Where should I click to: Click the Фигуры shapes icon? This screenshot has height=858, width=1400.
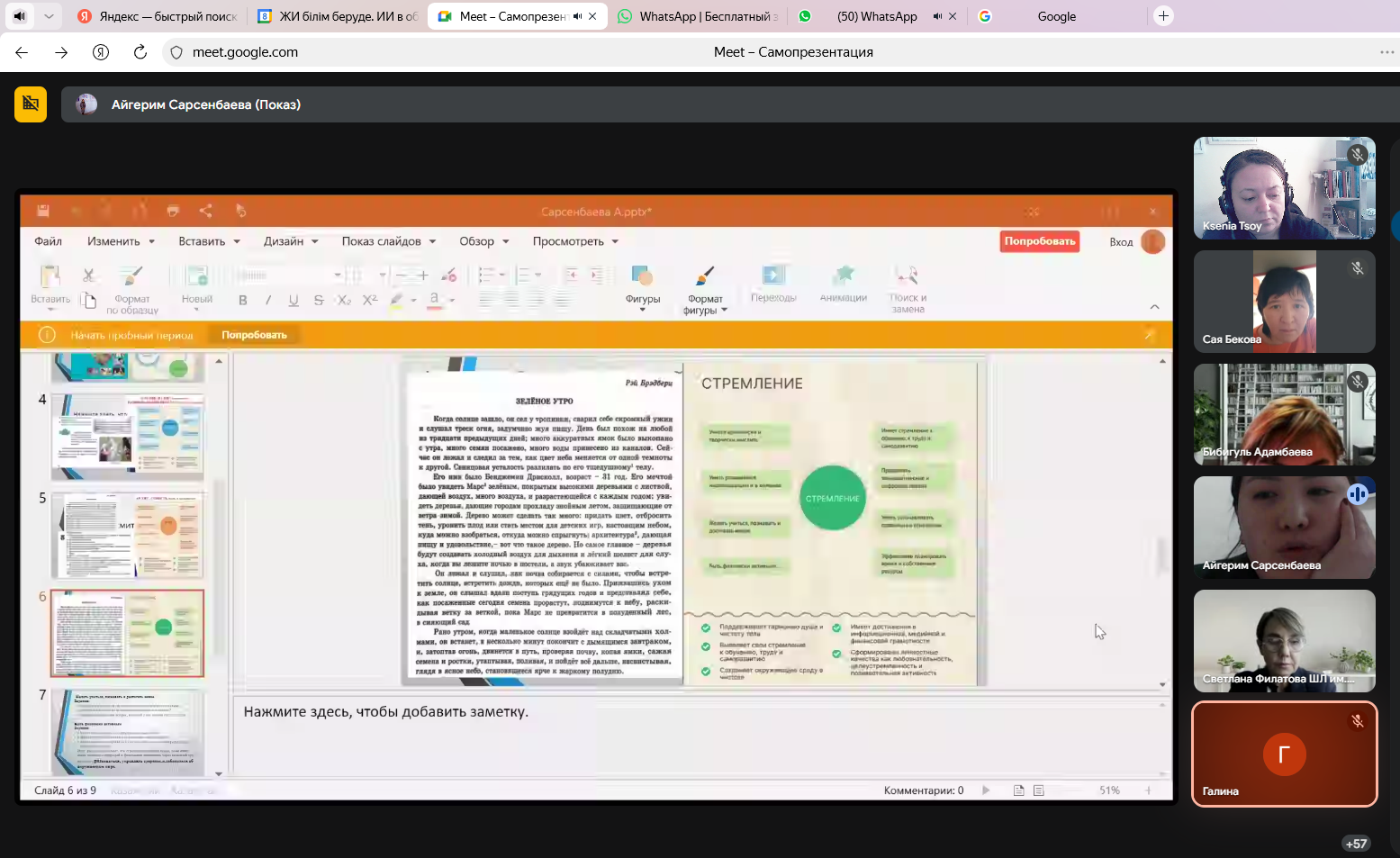point(642,275)
